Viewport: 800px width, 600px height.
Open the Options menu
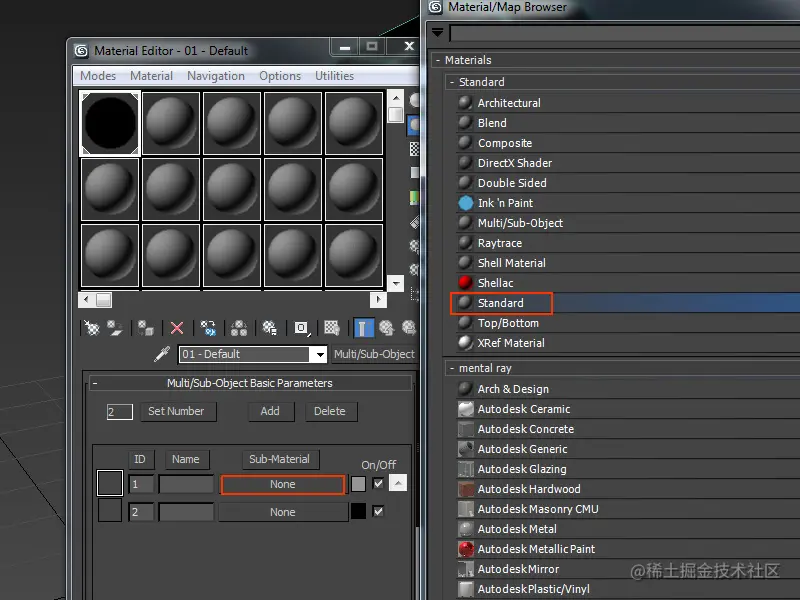280,76
